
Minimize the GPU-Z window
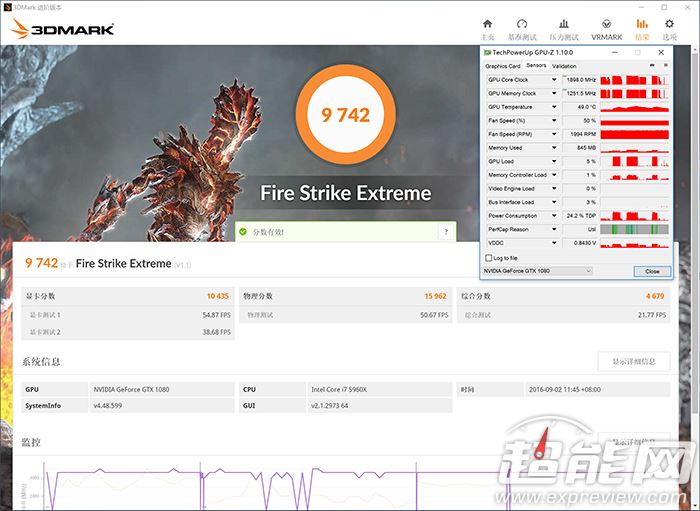point(615,53)
